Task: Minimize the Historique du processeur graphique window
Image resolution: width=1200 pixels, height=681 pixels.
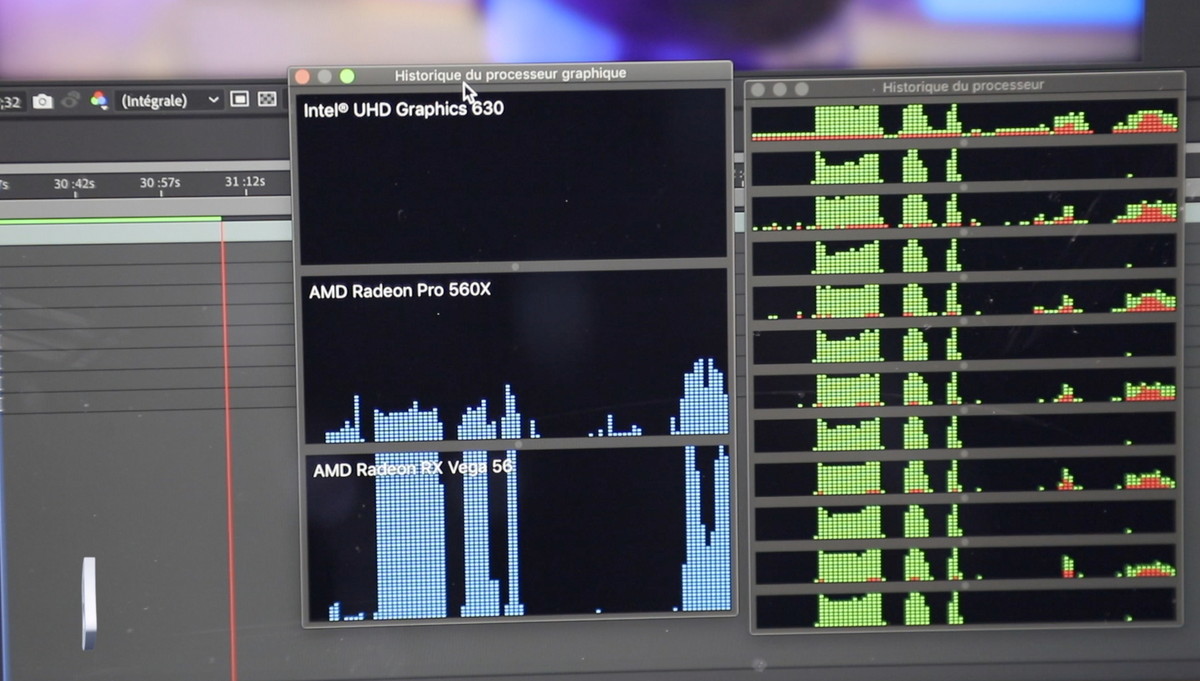Action: [325, 76]
